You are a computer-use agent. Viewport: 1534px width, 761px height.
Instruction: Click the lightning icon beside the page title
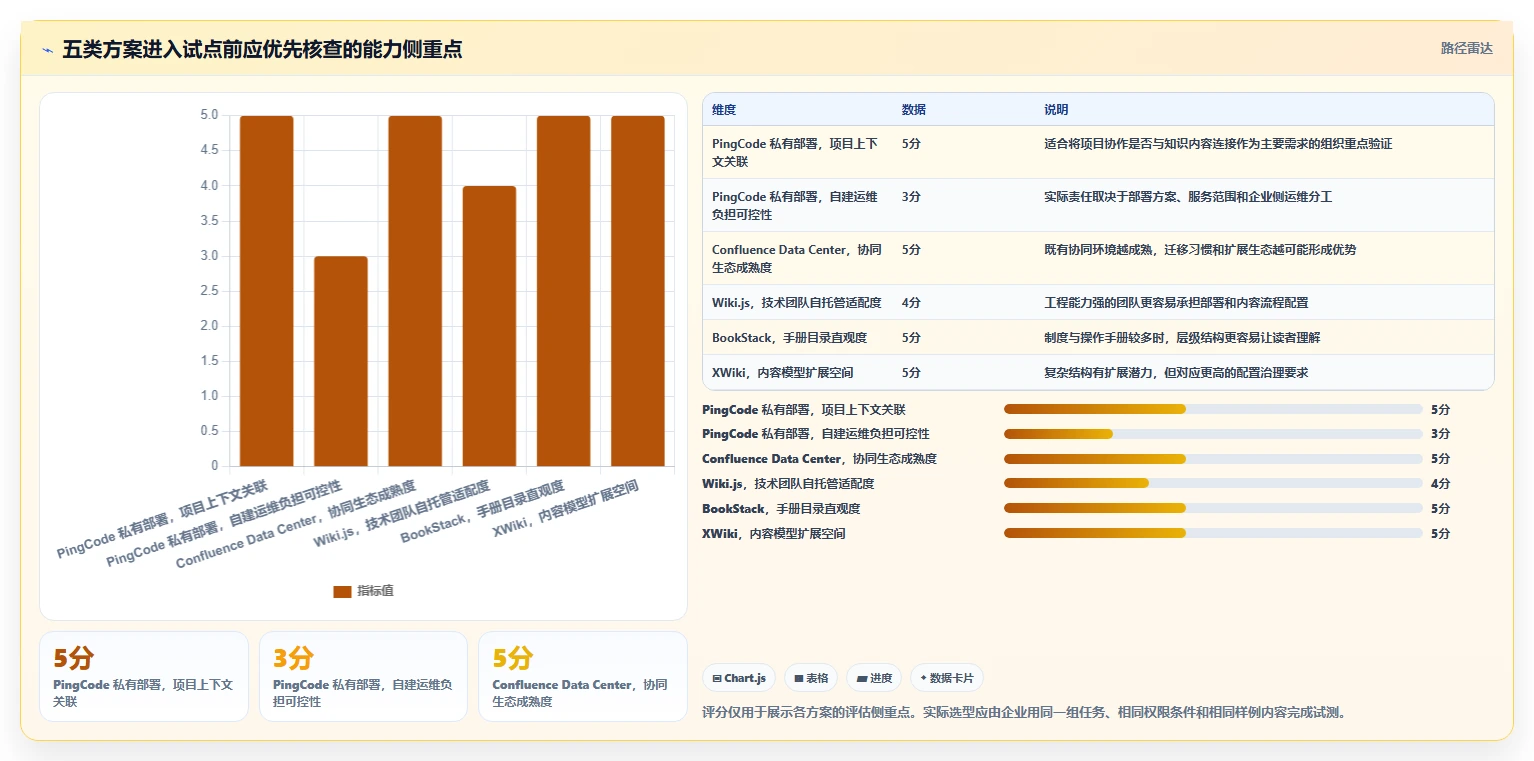click(x=47, y=50)
